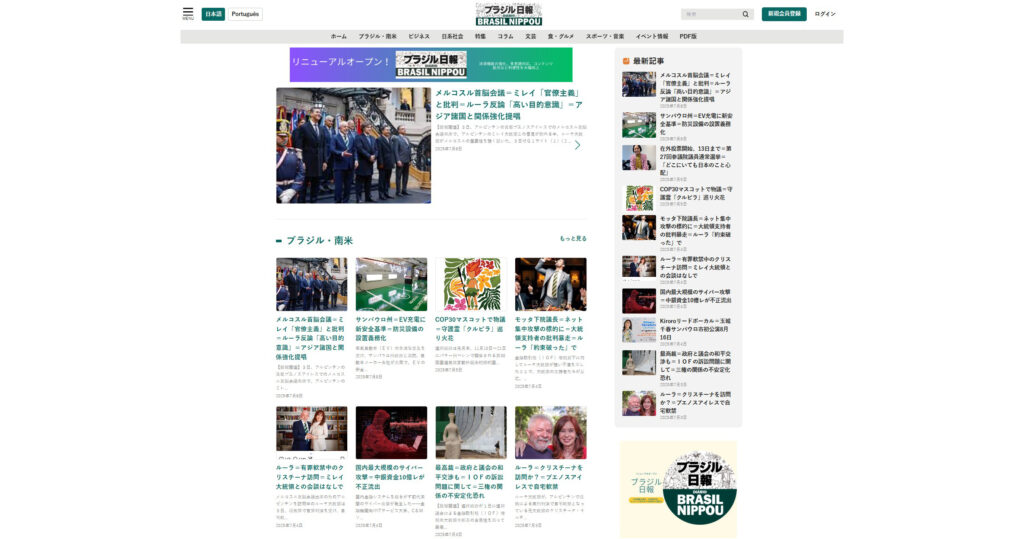Open the スポーツ・音楽 navigation item
Image resolution: width=1024 pixels, height=539 pixels.
[605, 37]
